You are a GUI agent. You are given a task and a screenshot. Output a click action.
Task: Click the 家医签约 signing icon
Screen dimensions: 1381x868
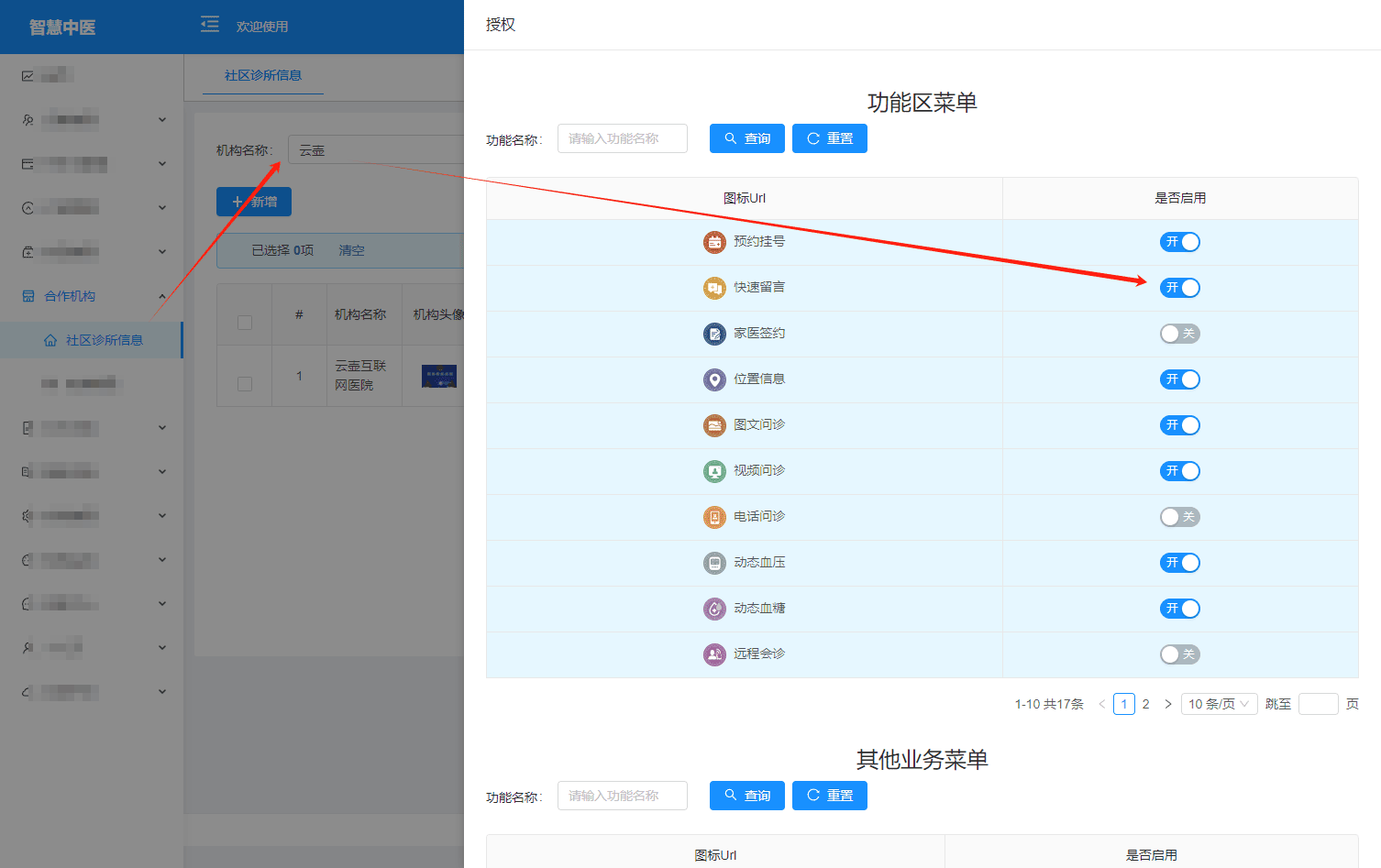[713, 333]
